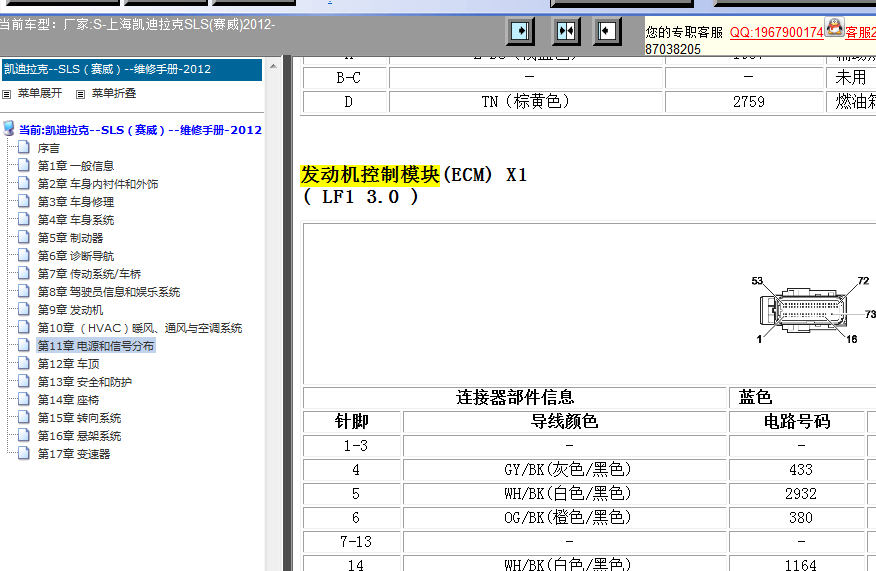Screen dimensions: 876x571
Task: Open 第12章 车顶
Action: (x=68, y=364)
